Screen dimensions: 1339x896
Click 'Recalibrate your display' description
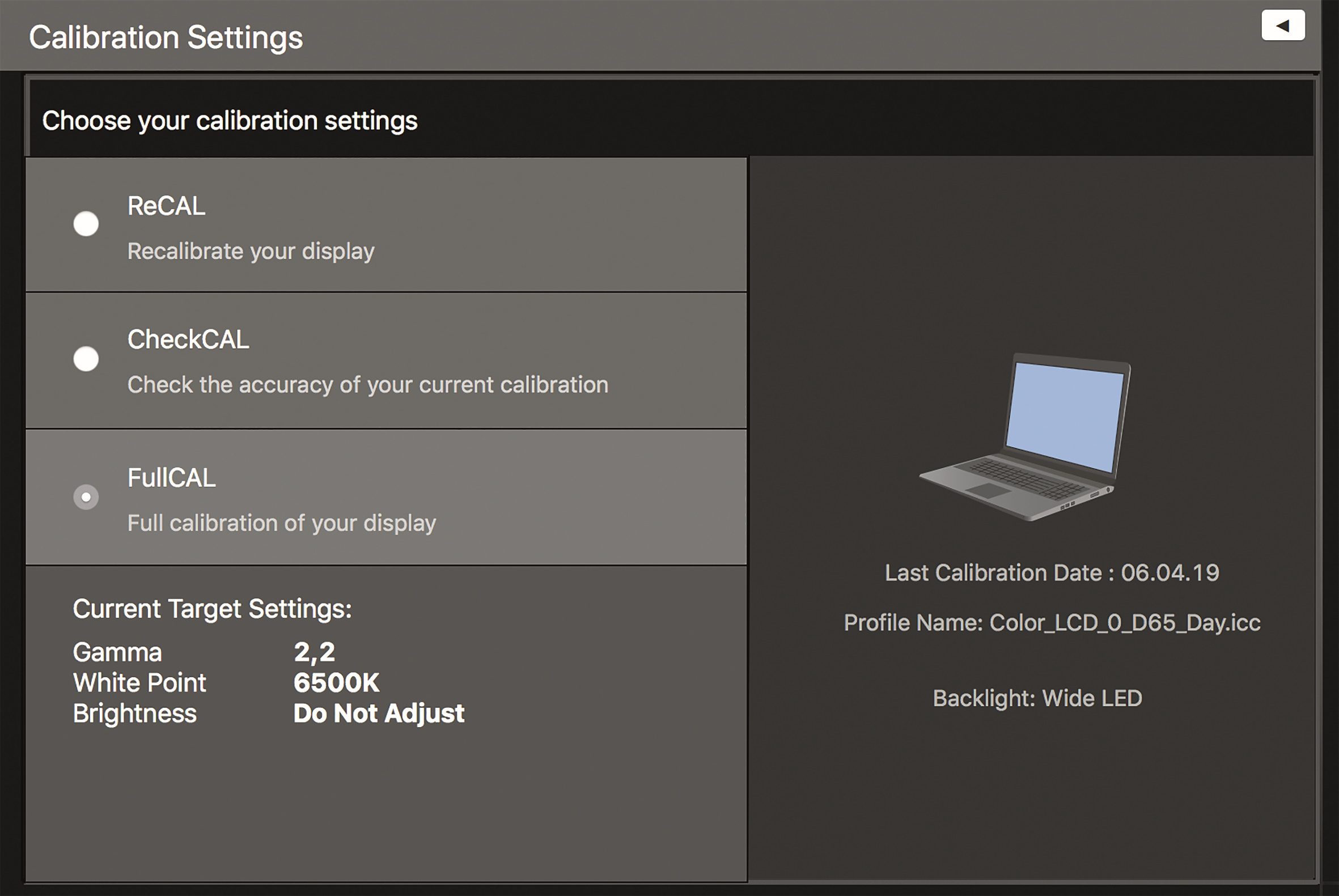pos(251,252)
